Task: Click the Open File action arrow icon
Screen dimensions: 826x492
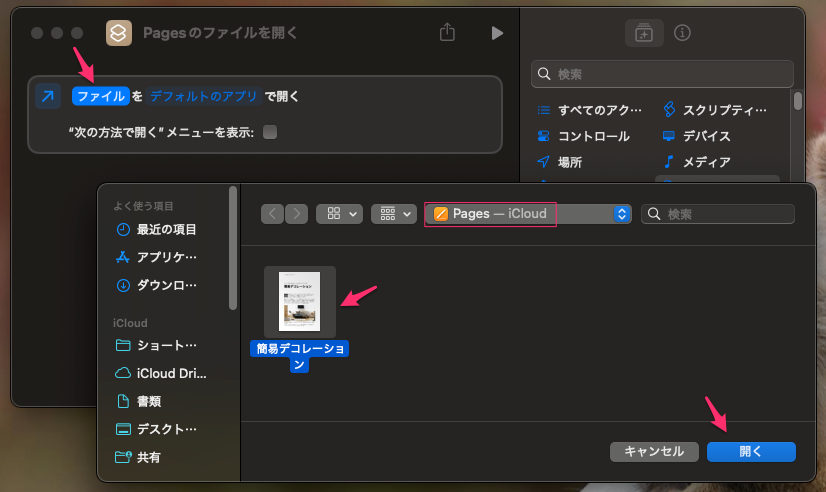Action: [48, 97]
